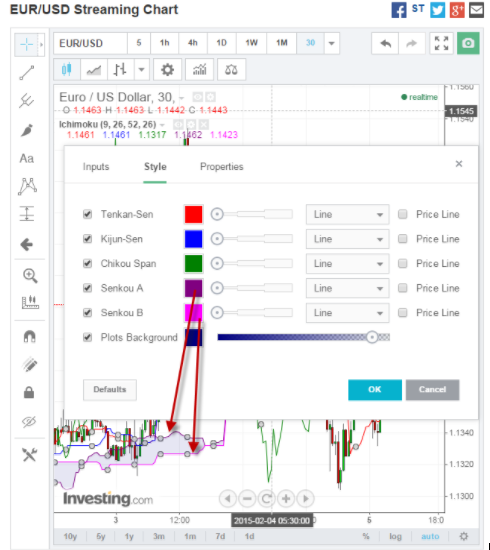This screenshot has width=490, height=550.
Task: Activate the zoom in magnifier tool
Action: pyautogui.click(x=30, y=276)
